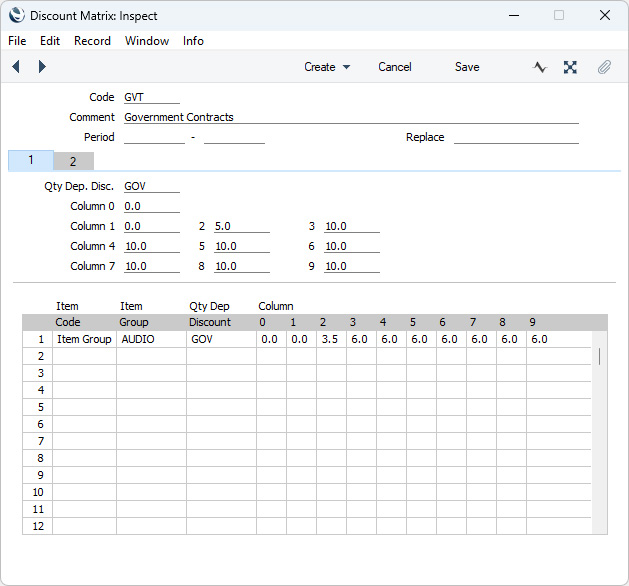Open the Edit menu
The height and width of the screenshot is (586, 629).
[x=50, y=41]
